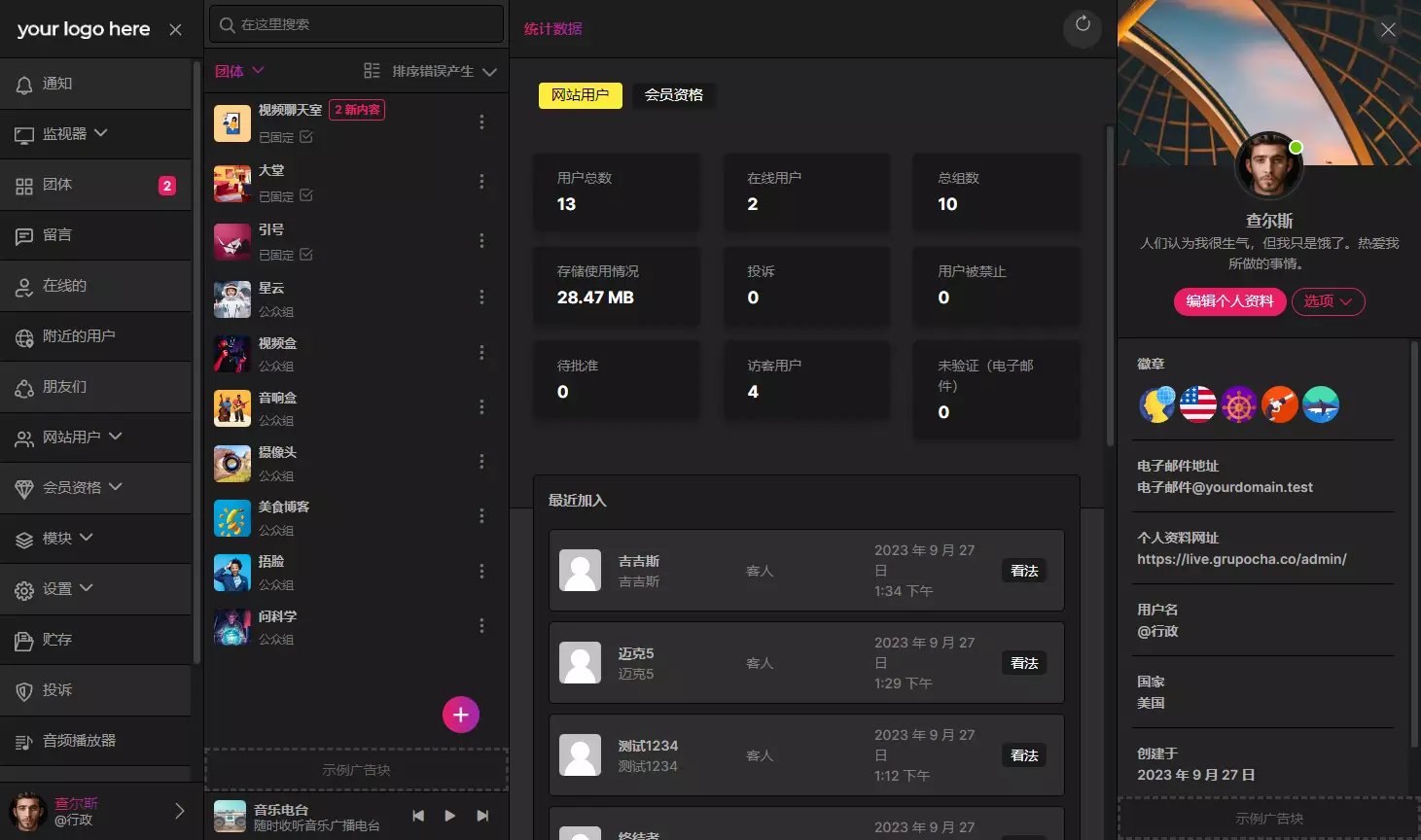This screenshot has width=1421, height=840.
Task: Expand the 网站用户 submenu
Action: (115, 437)
